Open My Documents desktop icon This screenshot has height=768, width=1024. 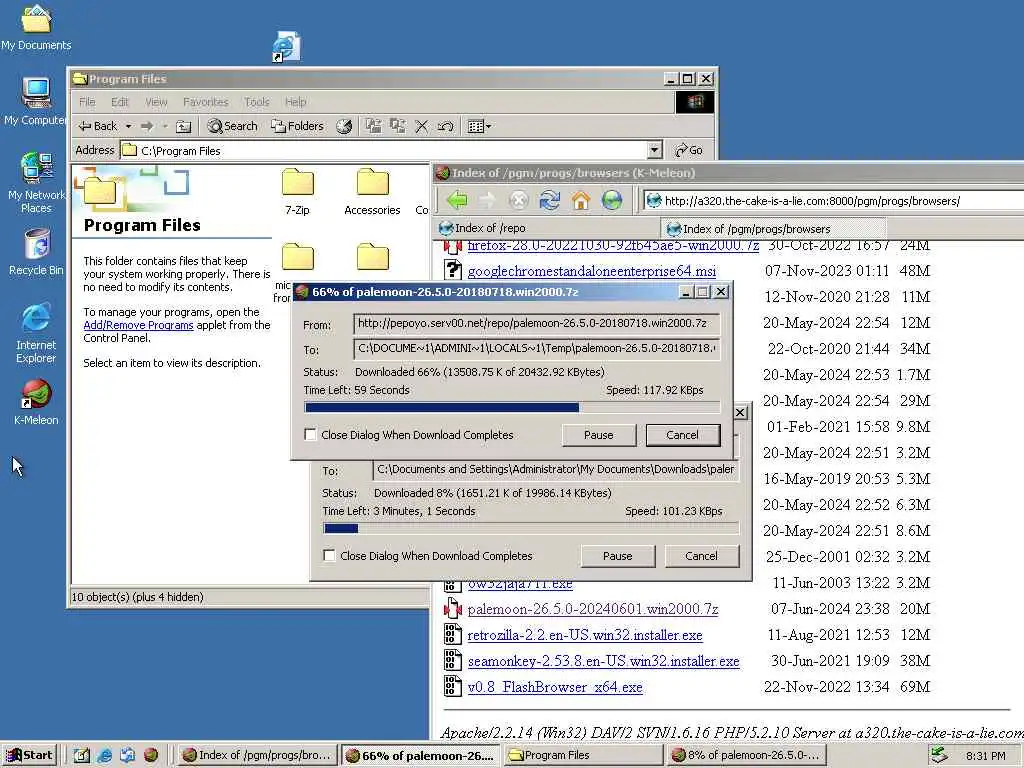[36, 27]
